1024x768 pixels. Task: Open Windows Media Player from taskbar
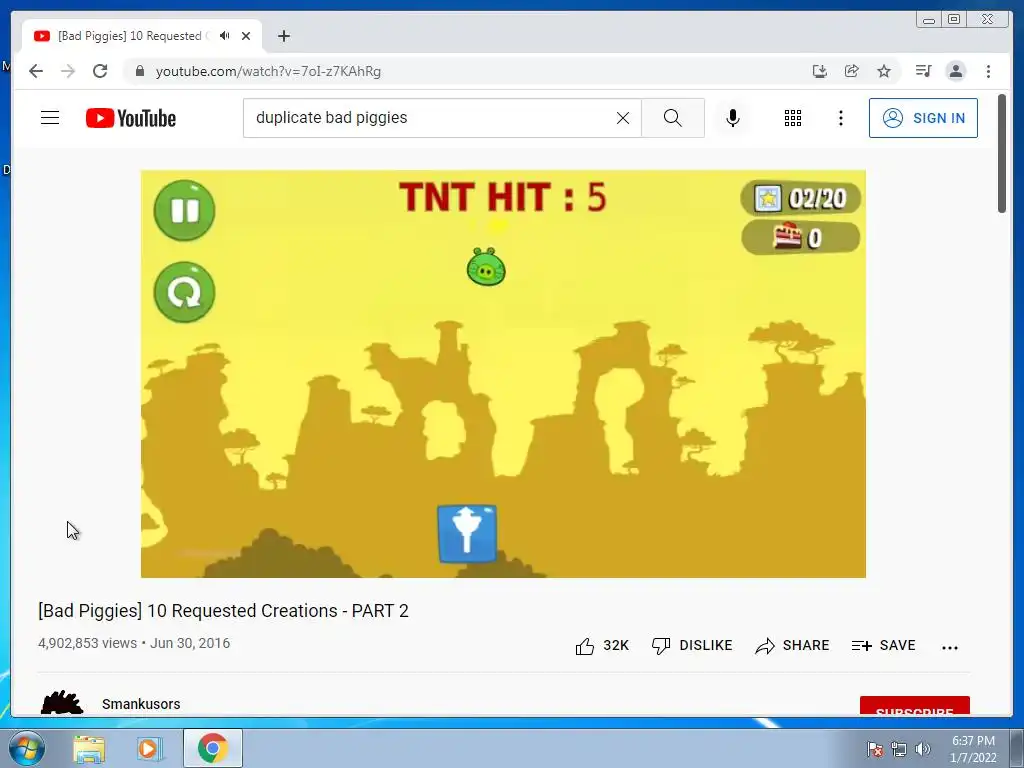click(x=150, y=749)
